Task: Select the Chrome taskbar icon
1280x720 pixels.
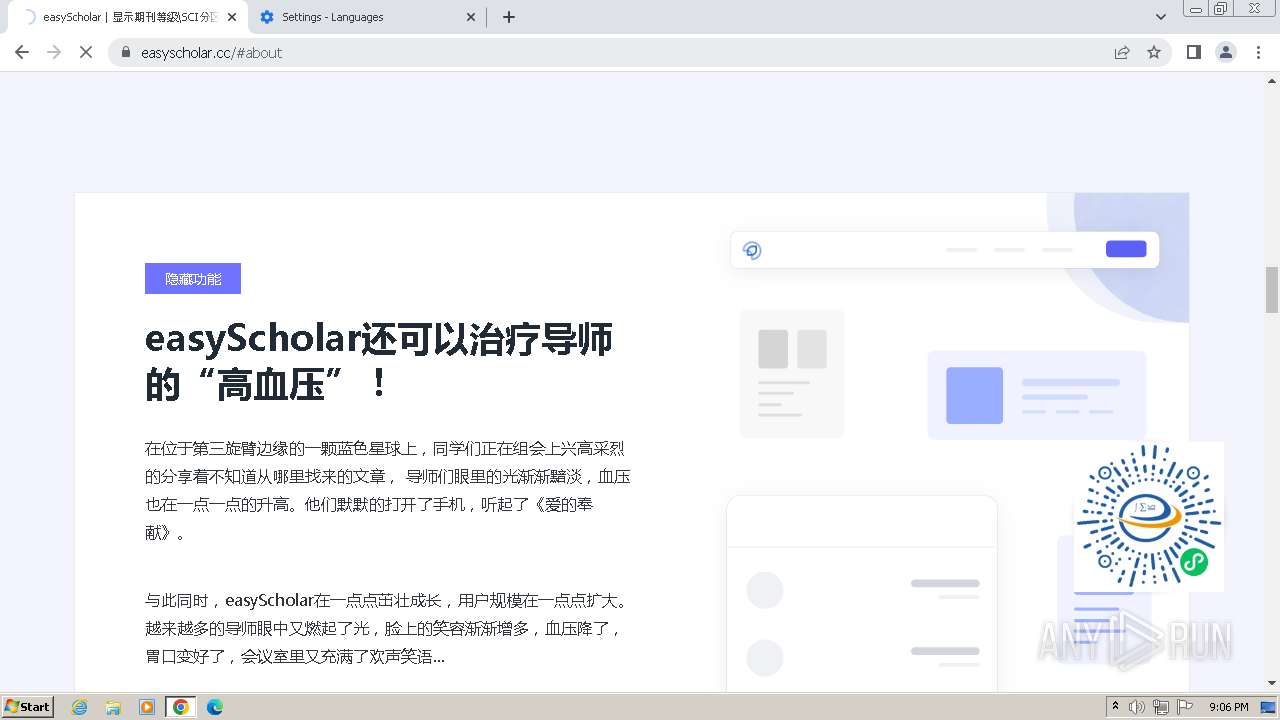Action: 181,707
